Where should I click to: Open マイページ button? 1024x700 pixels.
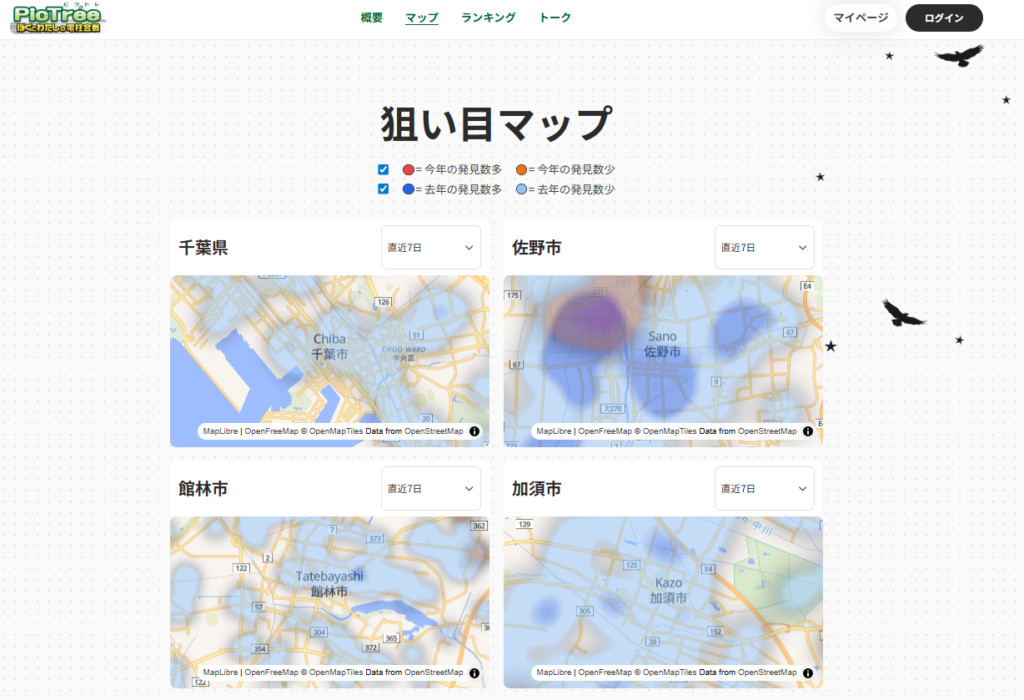coord(860,18)
